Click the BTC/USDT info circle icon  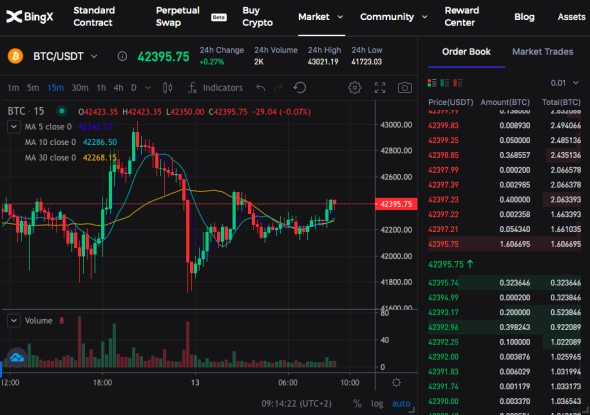pyautogui.click(x=122, y=56)
